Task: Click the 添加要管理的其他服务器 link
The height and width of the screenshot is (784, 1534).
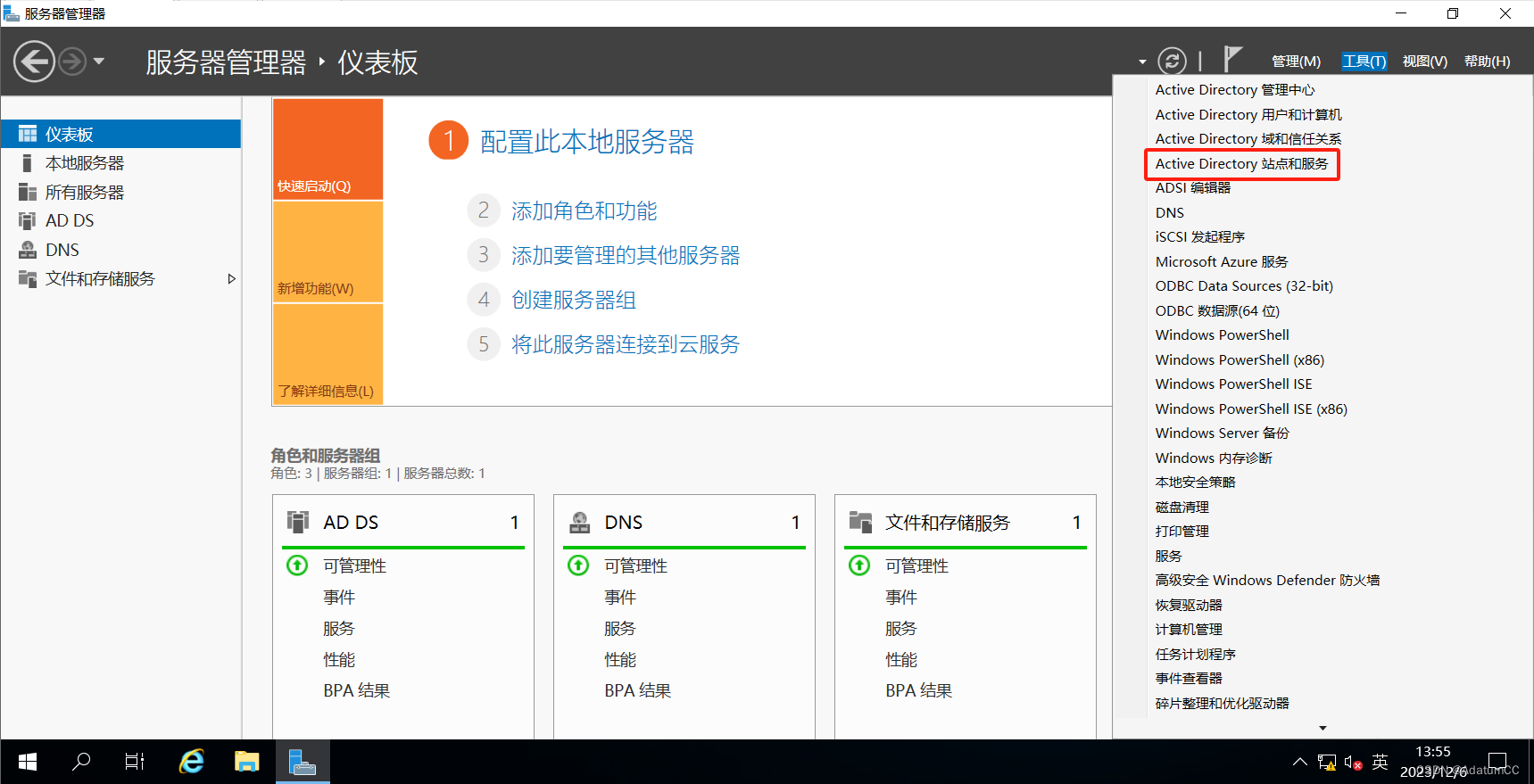Action: point(626,255)
